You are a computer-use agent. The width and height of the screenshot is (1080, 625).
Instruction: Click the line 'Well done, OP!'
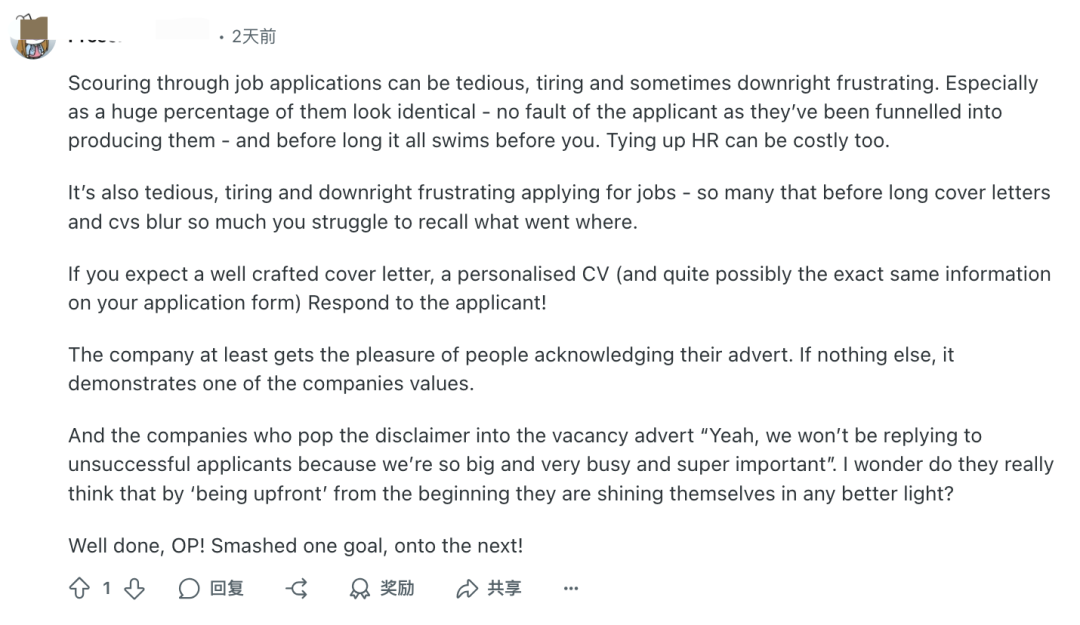295,546
